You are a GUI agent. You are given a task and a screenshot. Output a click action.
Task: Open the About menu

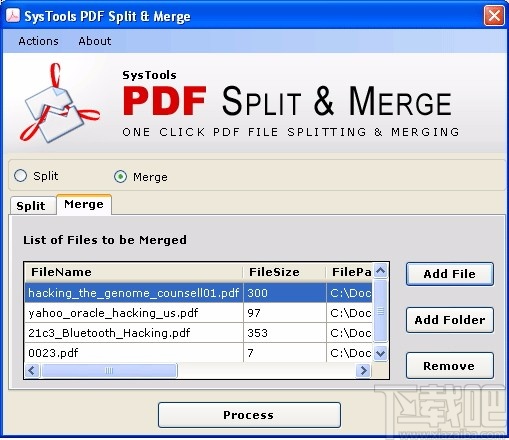95,41
